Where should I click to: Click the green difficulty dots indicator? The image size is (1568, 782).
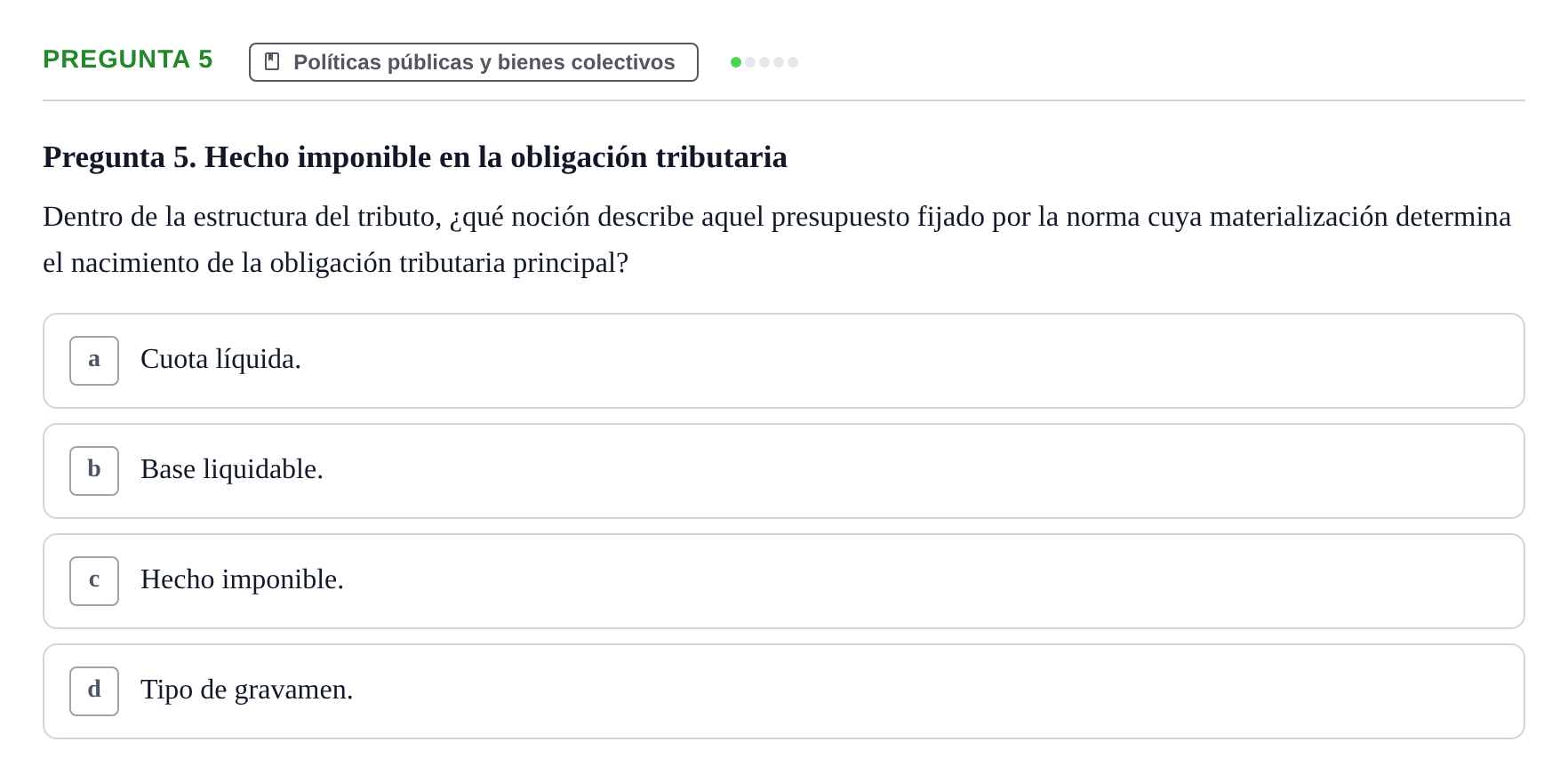(x=764, y=62)
